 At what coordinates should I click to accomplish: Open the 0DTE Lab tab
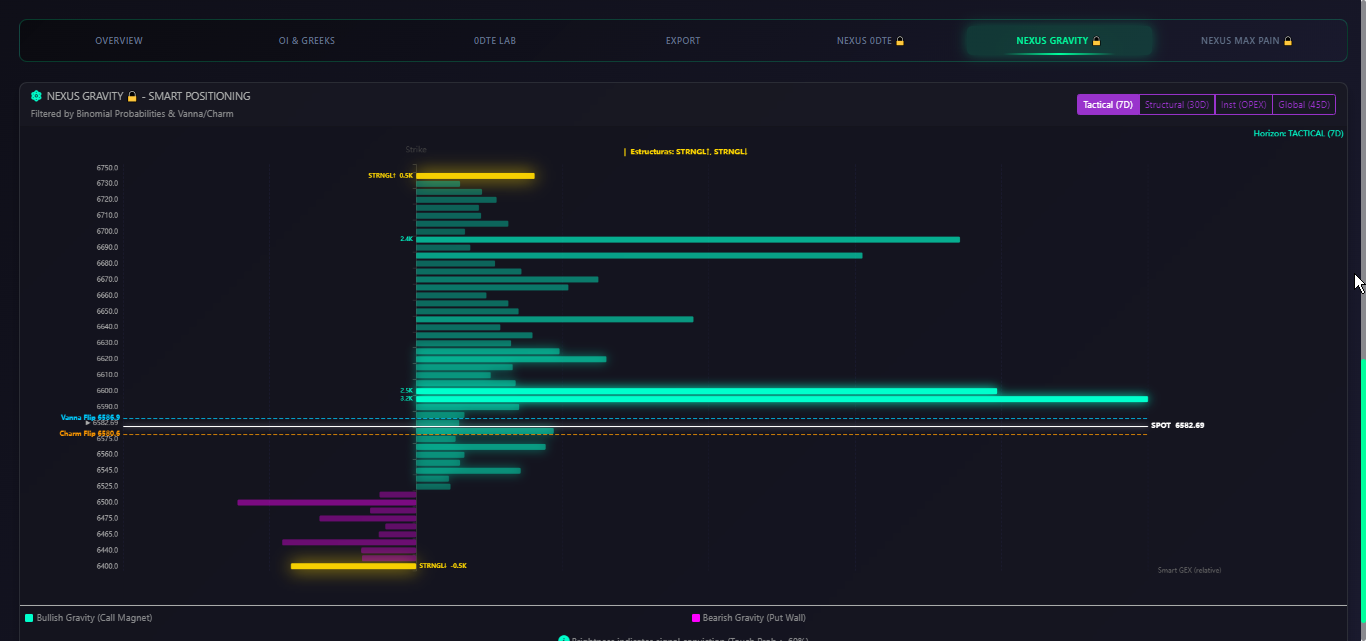coord(495,41)
